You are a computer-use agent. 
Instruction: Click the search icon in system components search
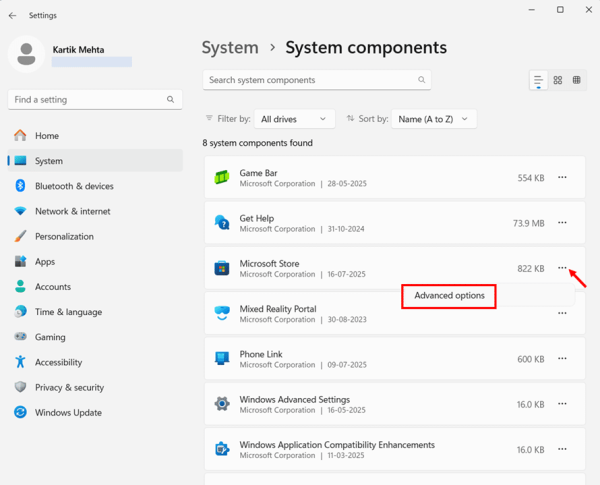421,80
